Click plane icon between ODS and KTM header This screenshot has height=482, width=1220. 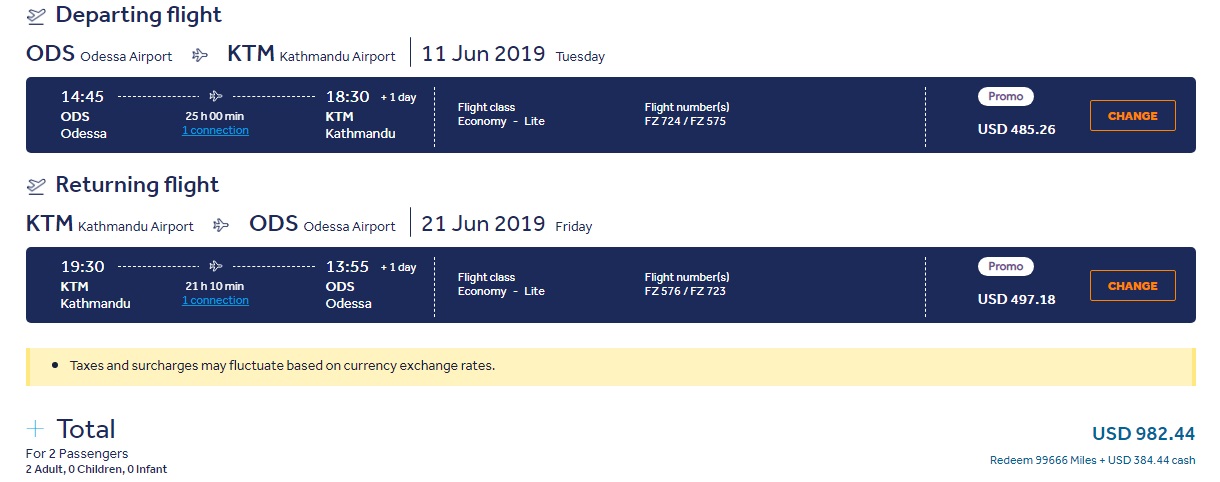pyautogui.click(x=200, y=55)
